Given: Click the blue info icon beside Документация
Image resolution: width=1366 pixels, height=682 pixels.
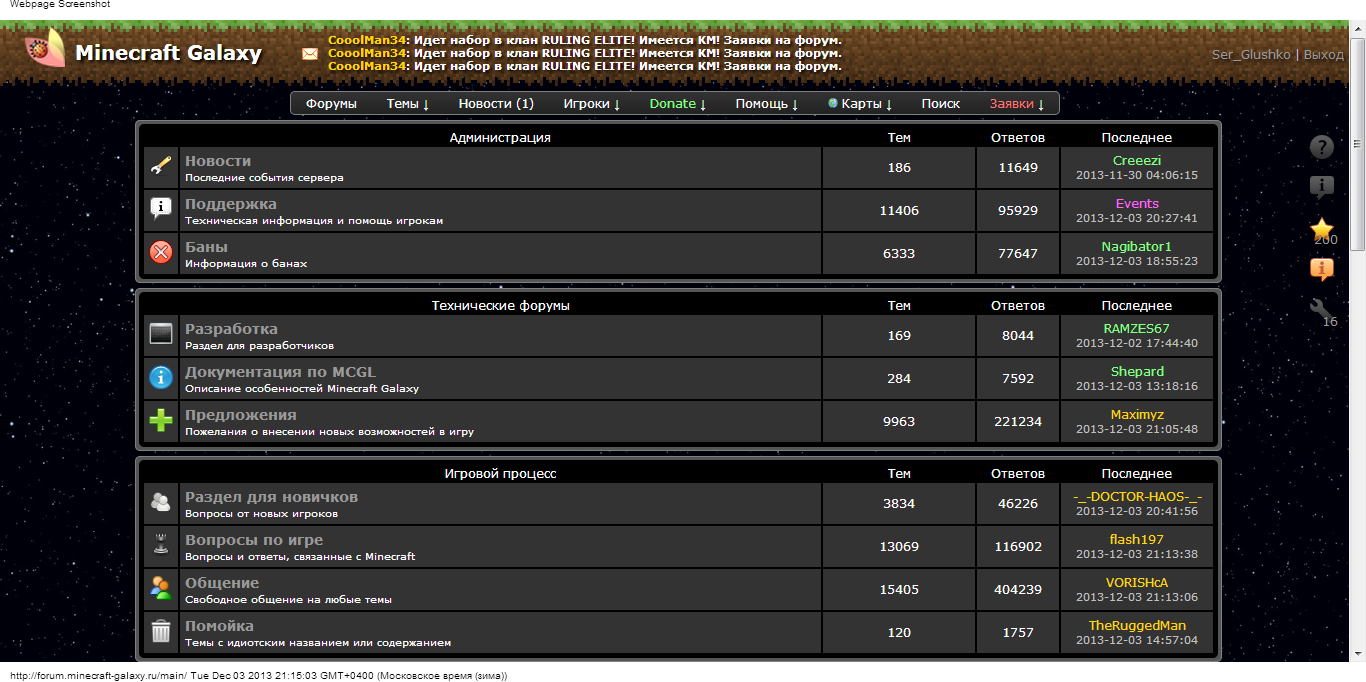Looking at the screenshot, I should [x=161, y=377].
